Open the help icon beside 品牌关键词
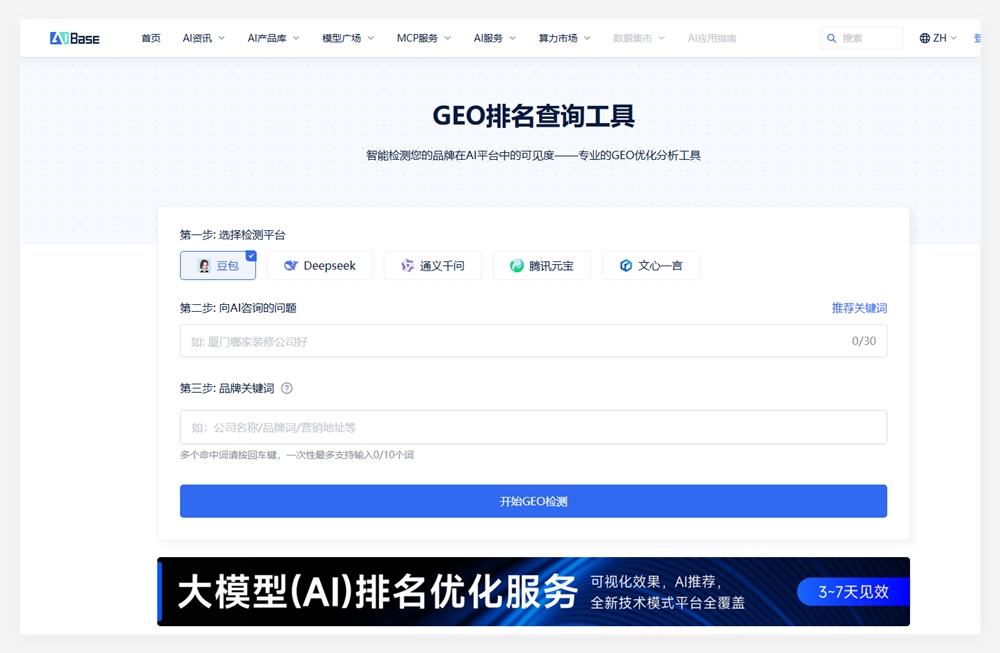Screen dimensions: 1000x653 point(287,388)
